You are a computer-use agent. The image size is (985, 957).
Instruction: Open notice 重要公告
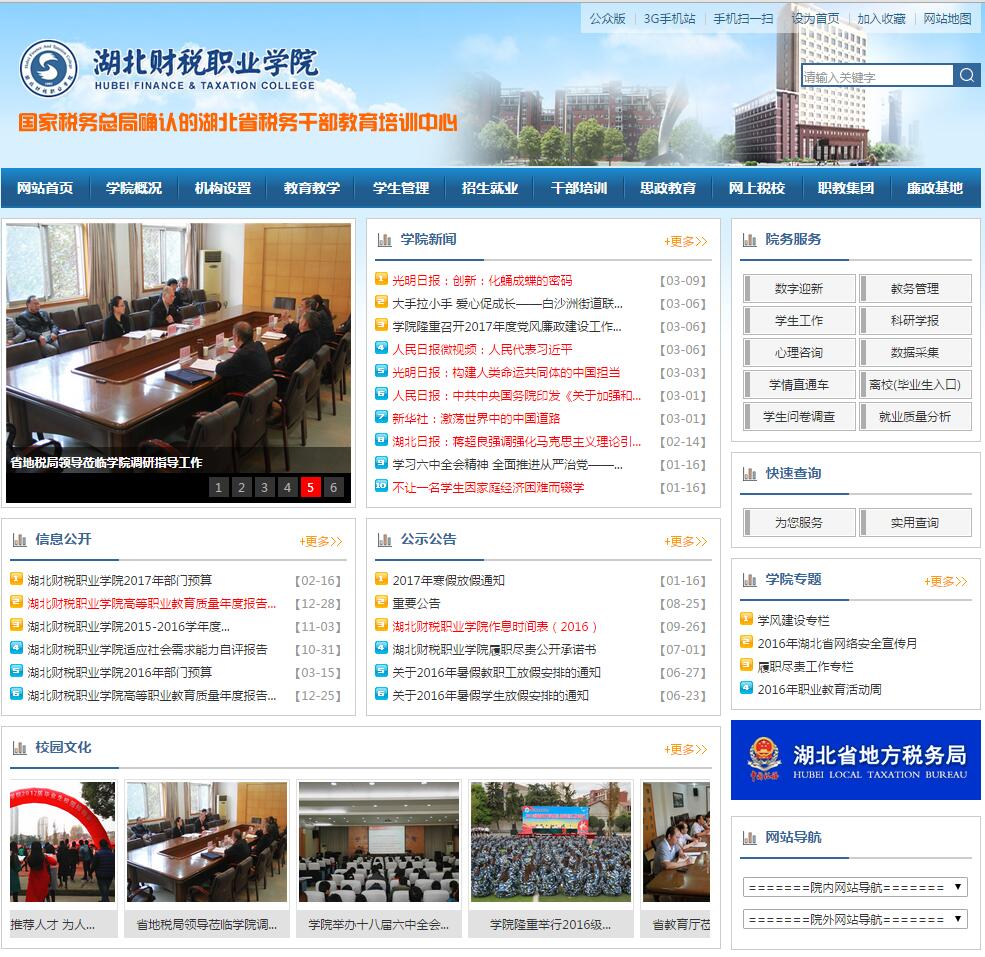click(x=416, y=604)
